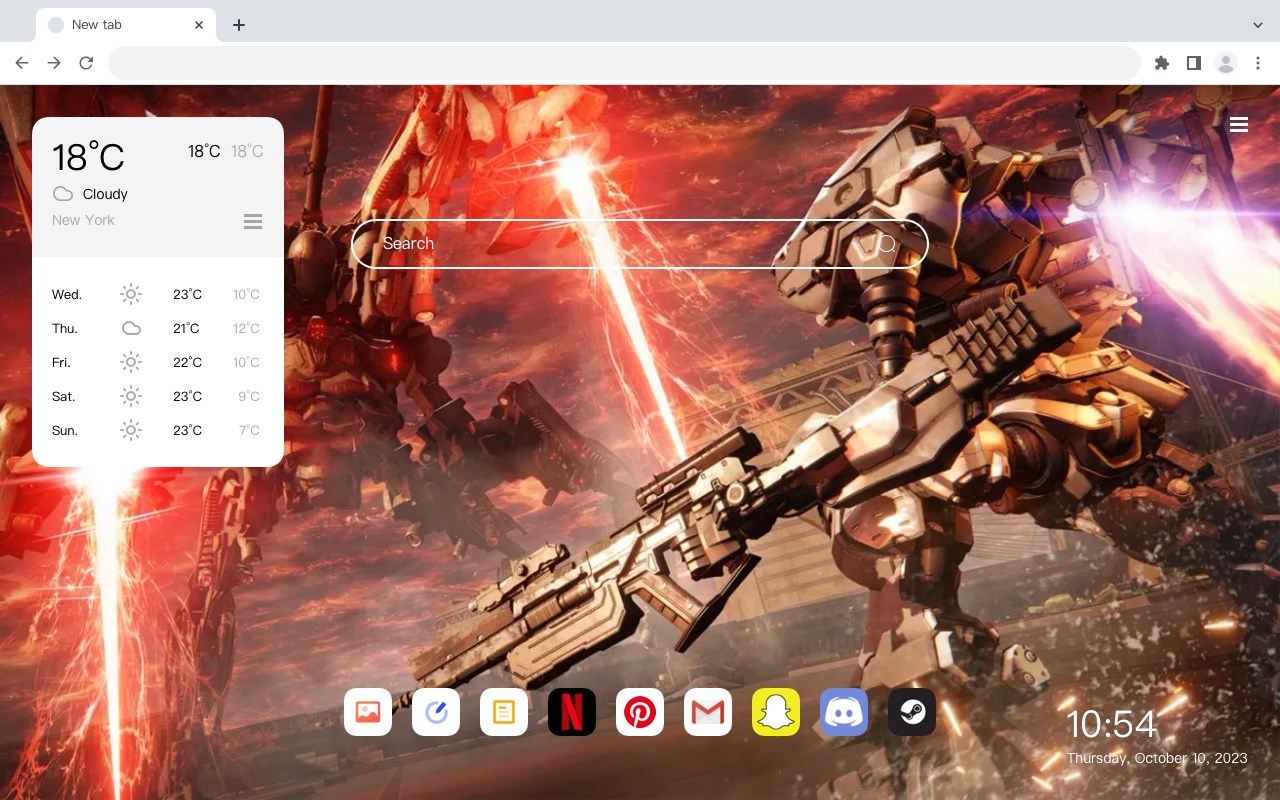Close the New tab tab
The height and width of the screenshot is (800, 1280).
click(200, 25)
